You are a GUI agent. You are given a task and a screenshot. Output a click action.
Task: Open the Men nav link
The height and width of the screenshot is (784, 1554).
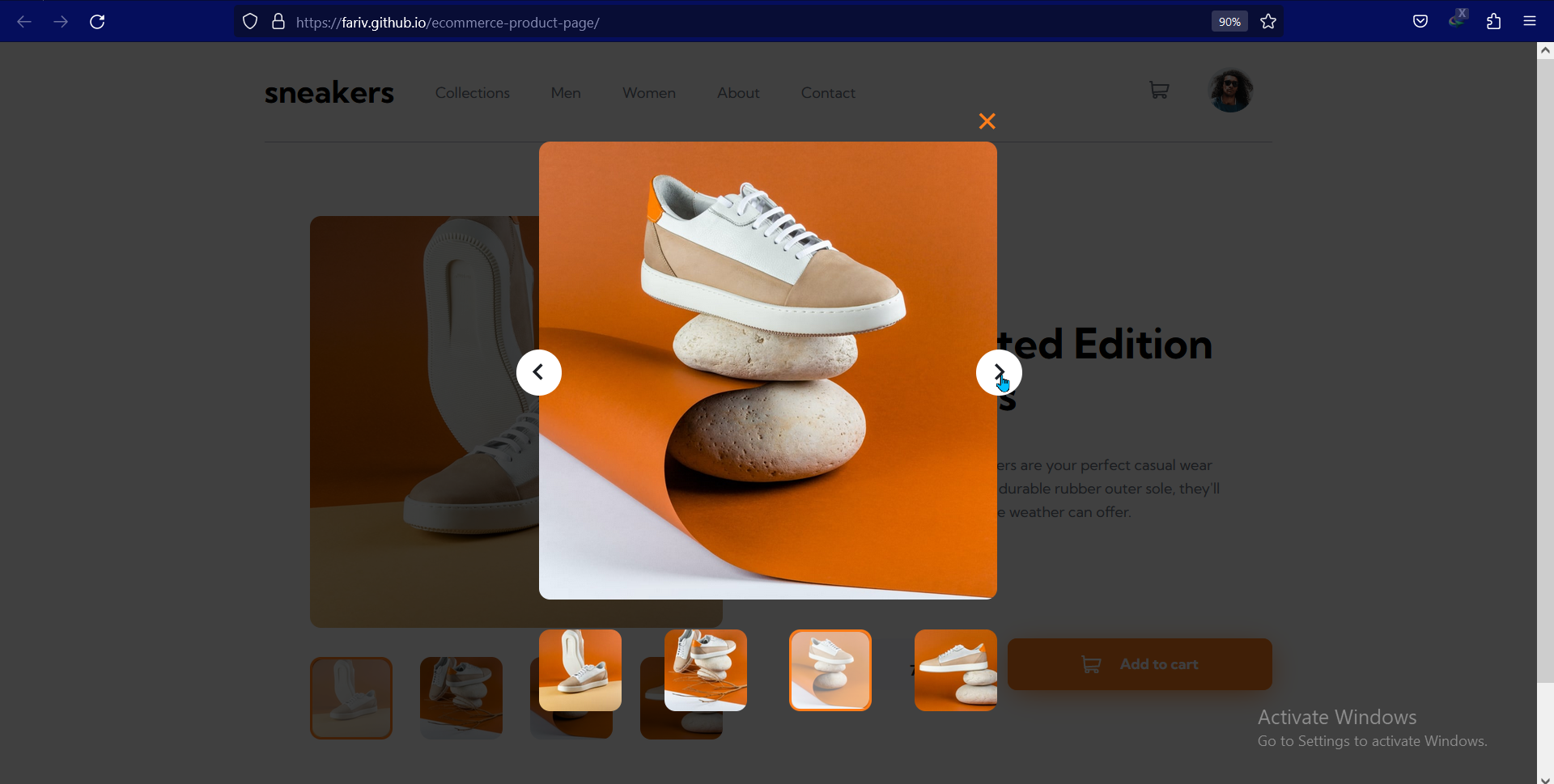566,94
